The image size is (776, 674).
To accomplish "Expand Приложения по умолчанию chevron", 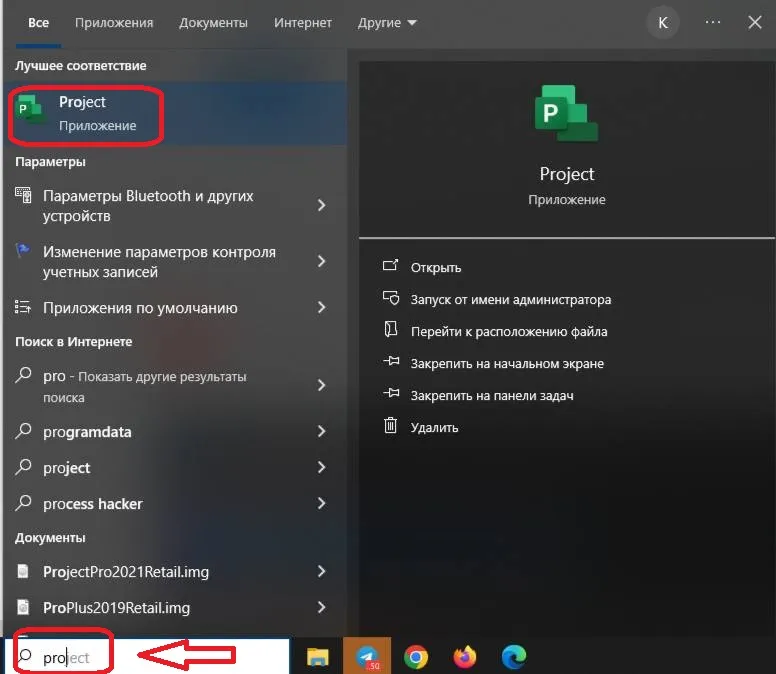I will [322, 307].
